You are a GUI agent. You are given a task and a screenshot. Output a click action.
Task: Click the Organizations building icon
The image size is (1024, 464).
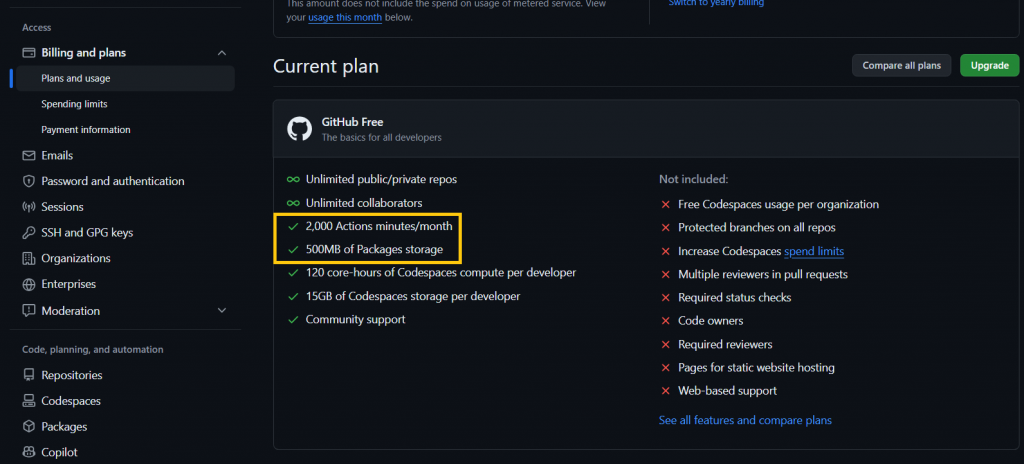coord(28,258)
